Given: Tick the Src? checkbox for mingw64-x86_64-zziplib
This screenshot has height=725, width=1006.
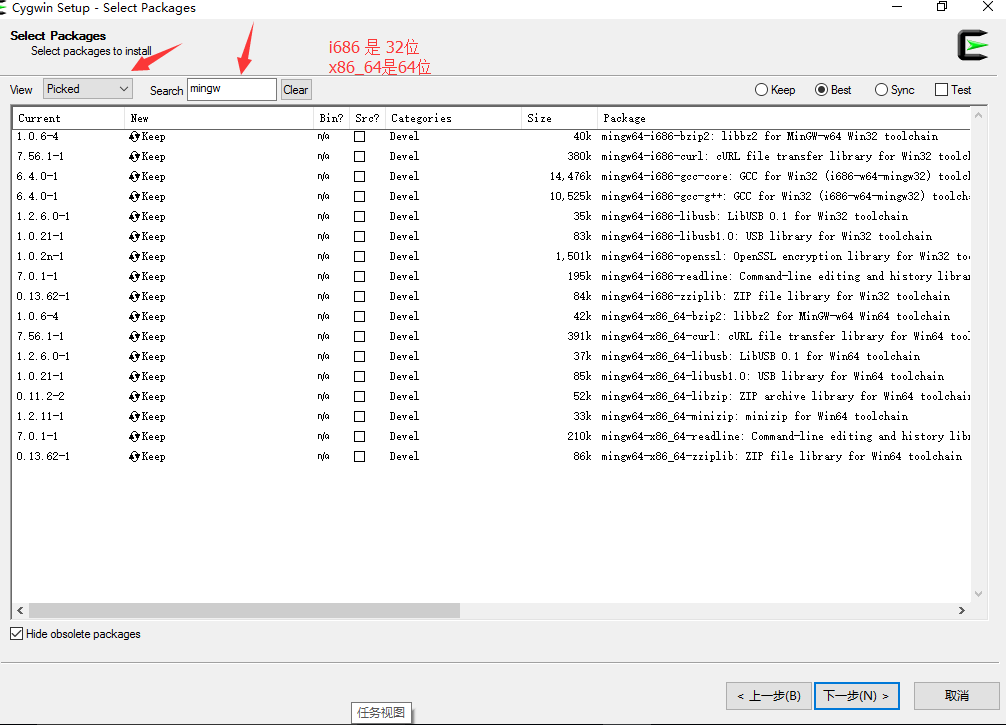Looking at the screenshot, I should pyautogui.click(x=360, y=457).
